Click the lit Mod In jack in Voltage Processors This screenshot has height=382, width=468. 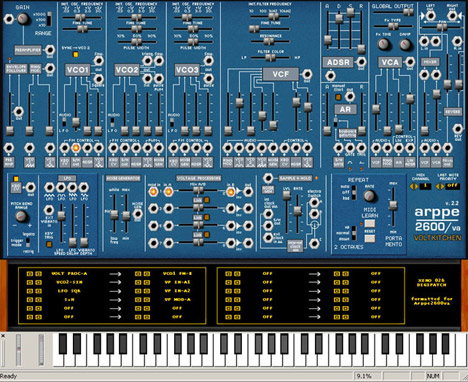[x=153, y=191]
